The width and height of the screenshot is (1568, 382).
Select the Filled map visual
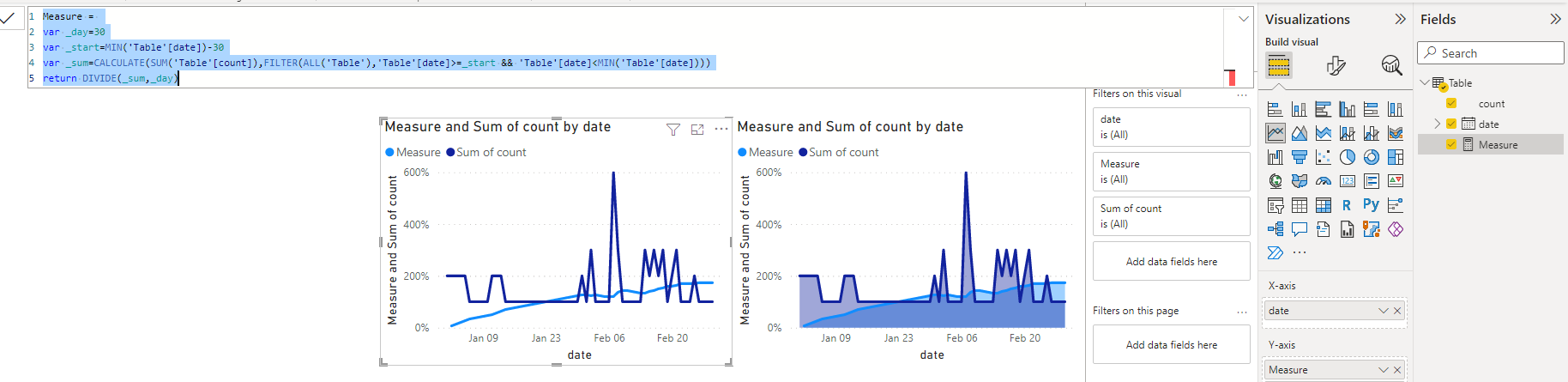[1300, 181]
